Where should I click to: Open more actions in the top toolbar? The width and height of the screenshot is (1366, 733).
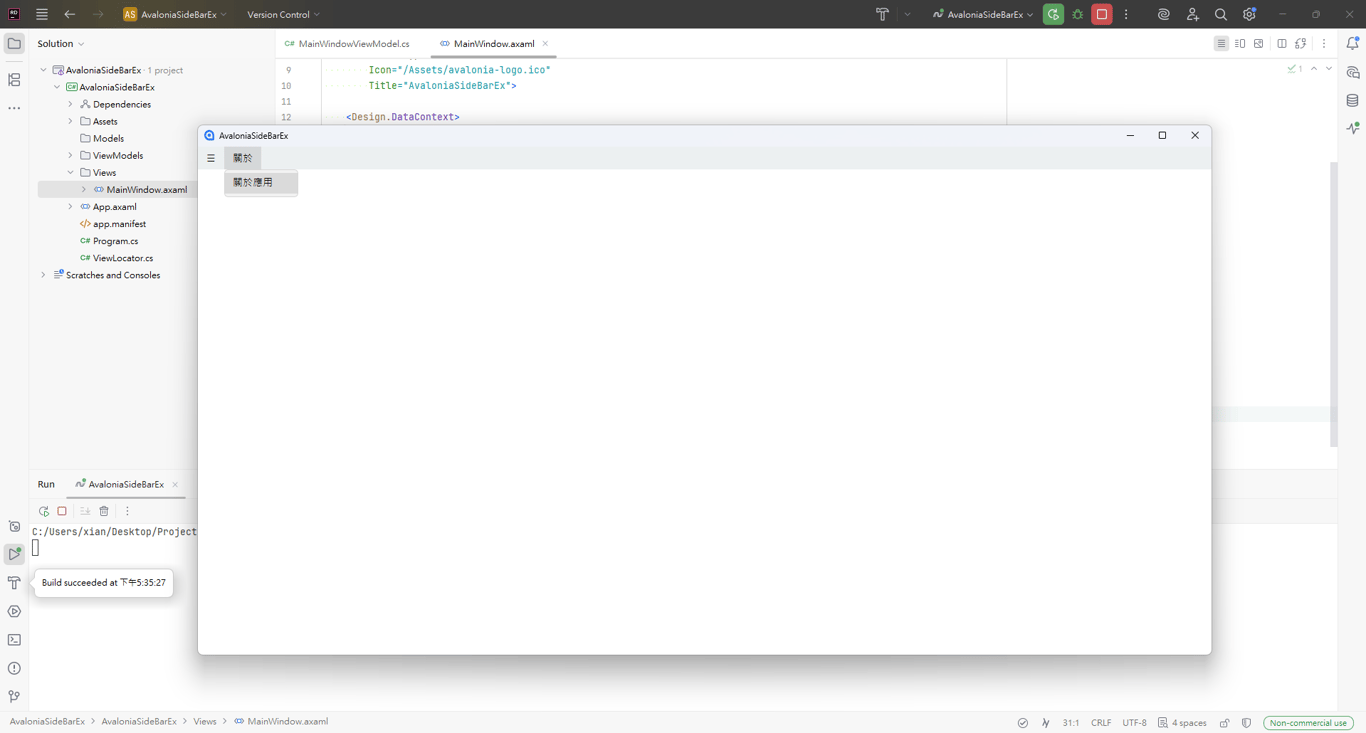pyautogui.click(x=1126, y=15)
